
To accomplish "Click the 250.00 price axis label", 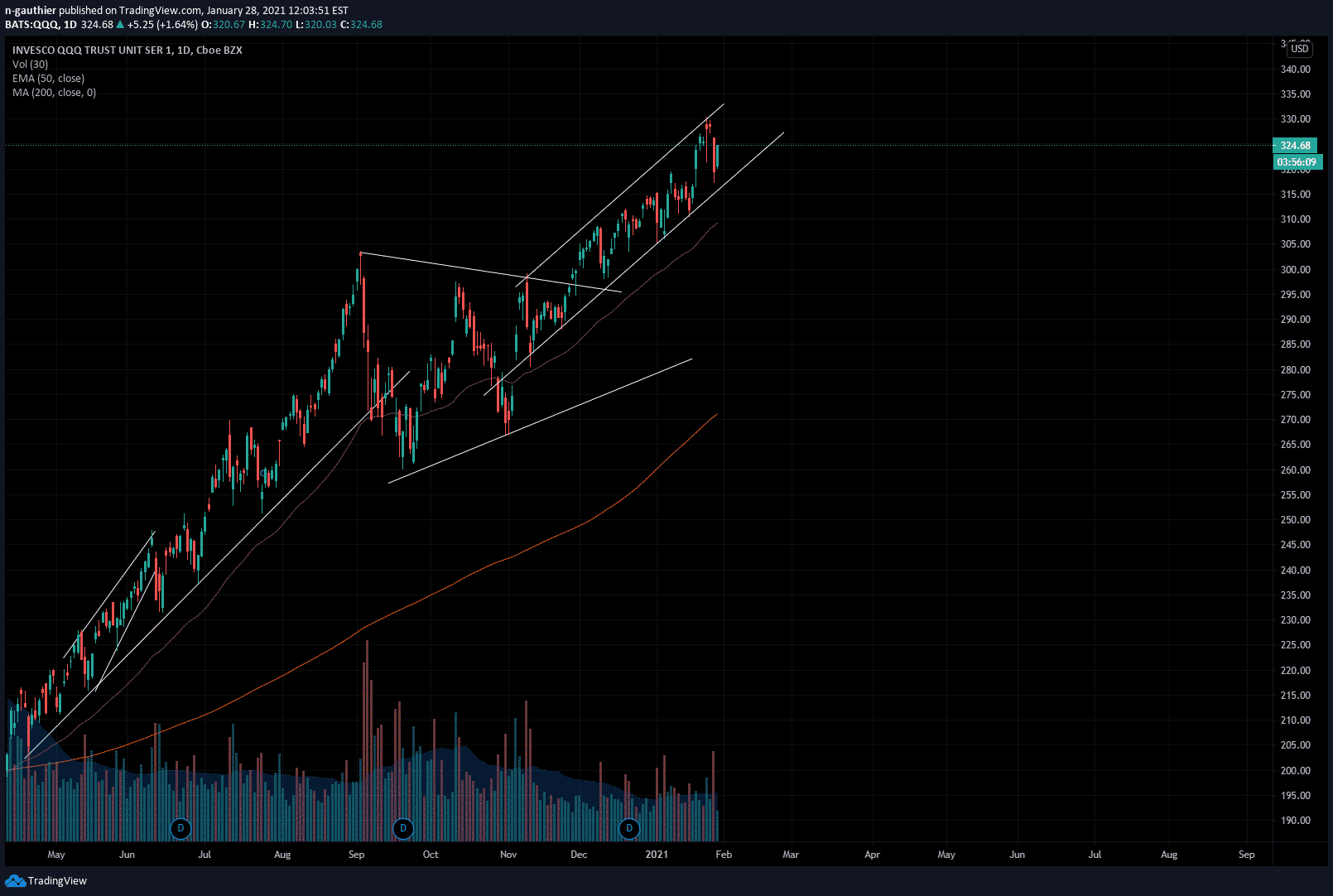I will [1296, 520].
